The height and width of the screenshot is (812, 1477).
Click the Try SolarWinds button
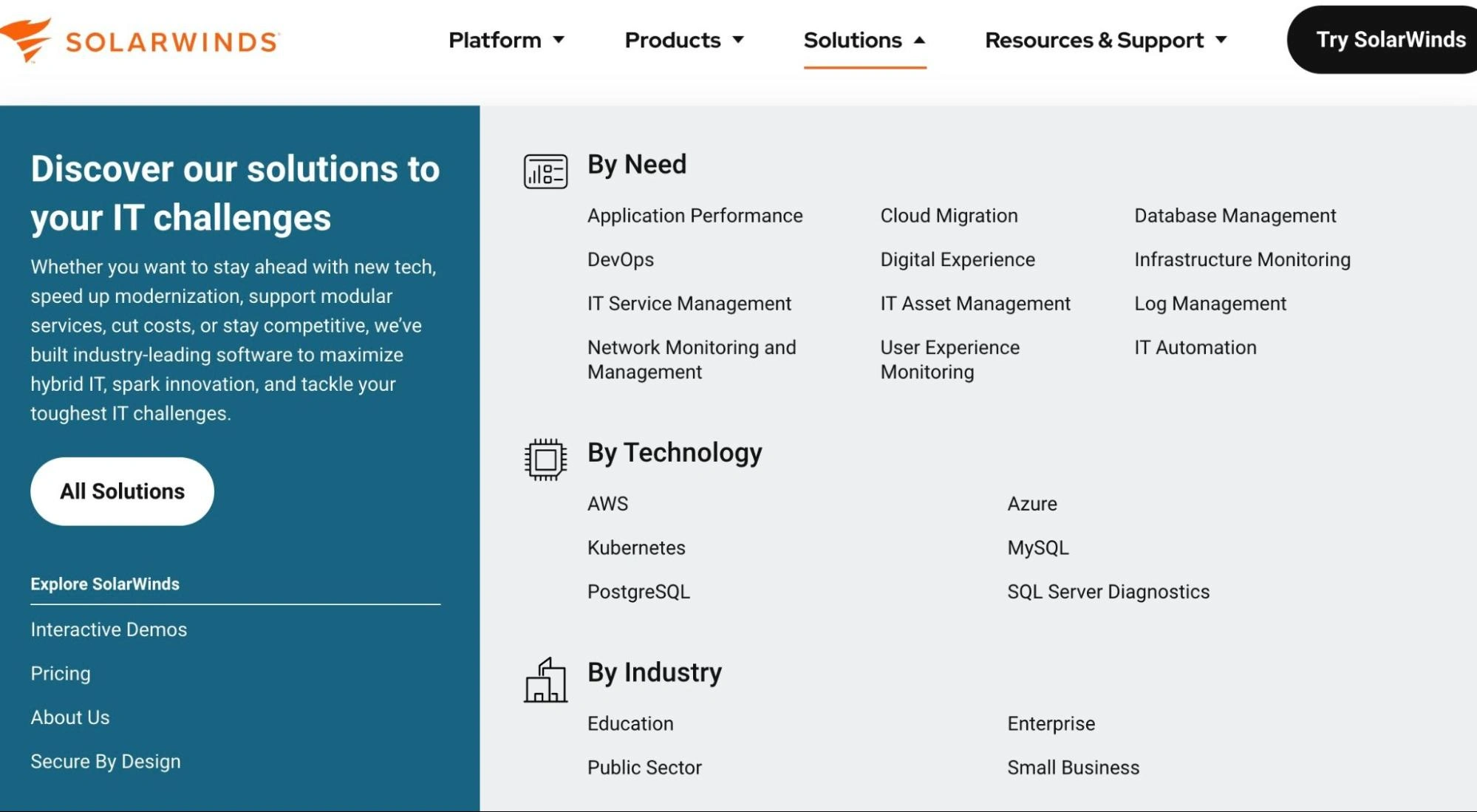pyautogui.click(x=1382, y=40)
